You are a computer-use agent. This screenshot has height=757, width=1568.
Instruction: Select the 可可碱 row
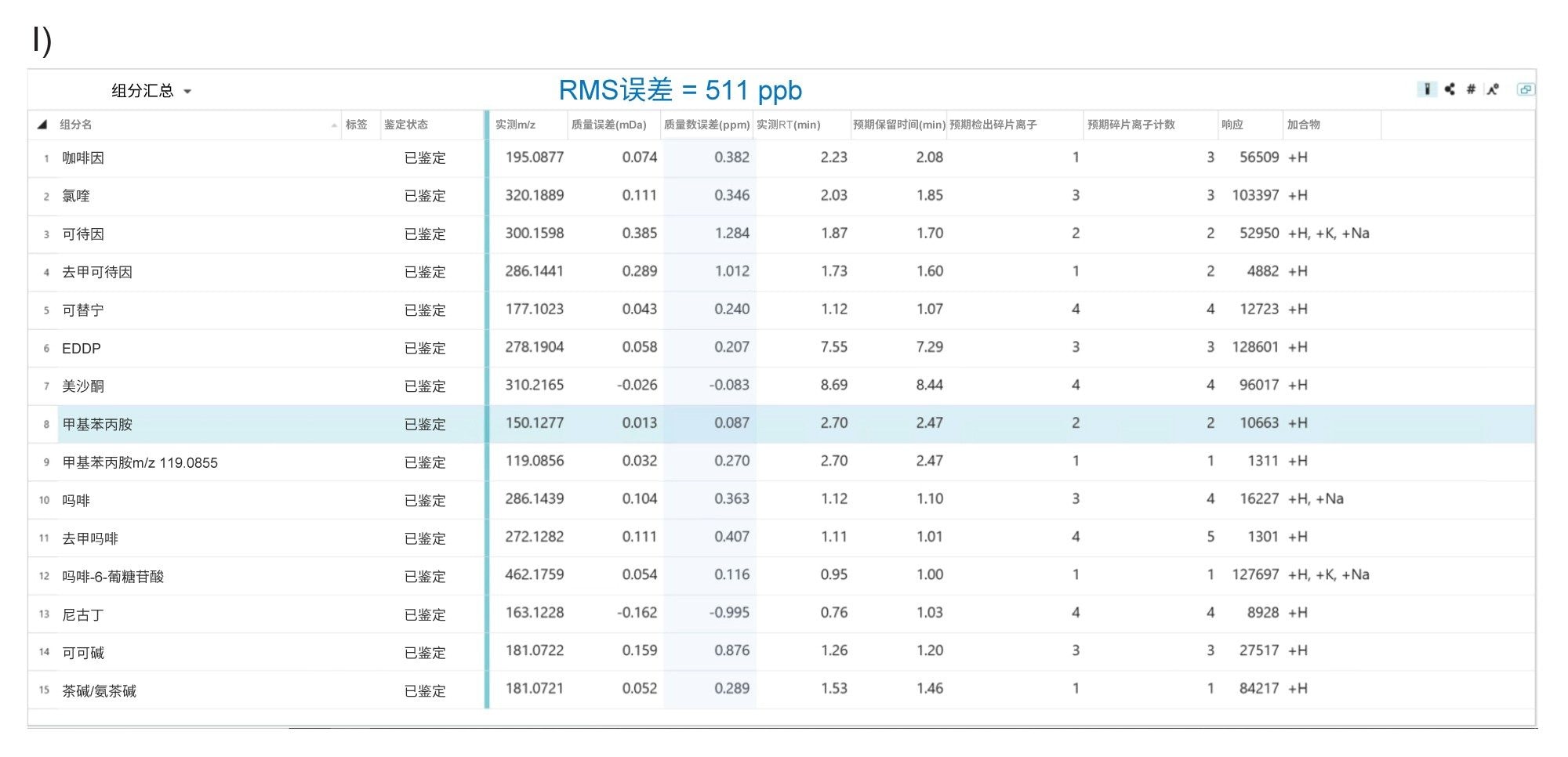782,652
